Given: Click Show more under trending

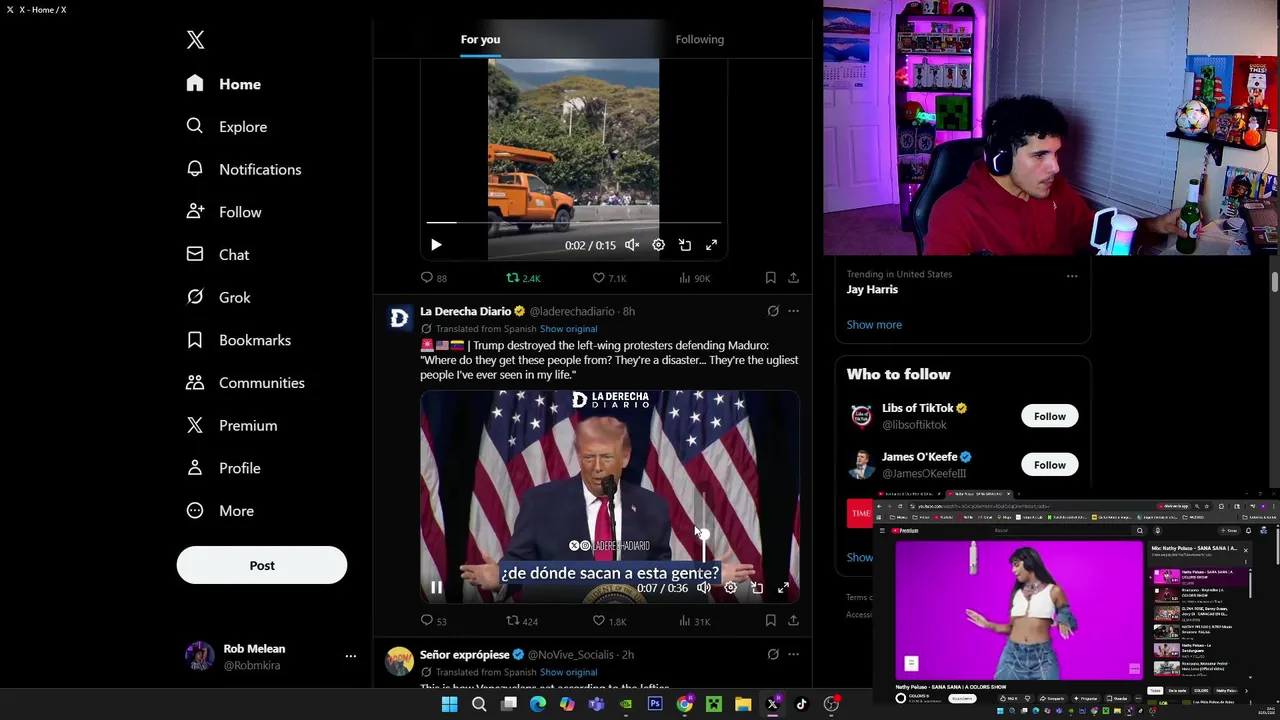Looking at the screenshot, I should click(874, 325).
